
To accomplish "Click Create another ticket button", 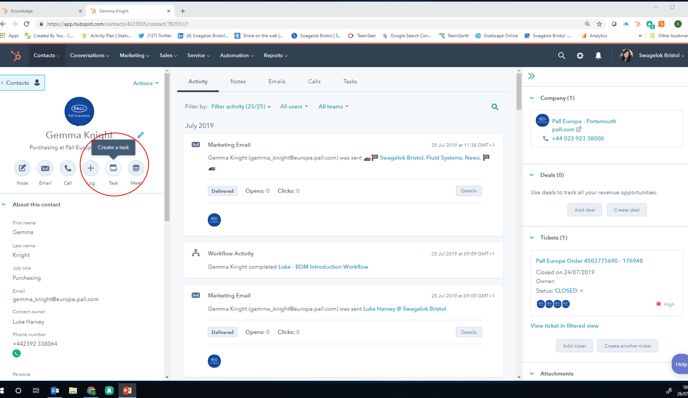I will tap(627, 346).
